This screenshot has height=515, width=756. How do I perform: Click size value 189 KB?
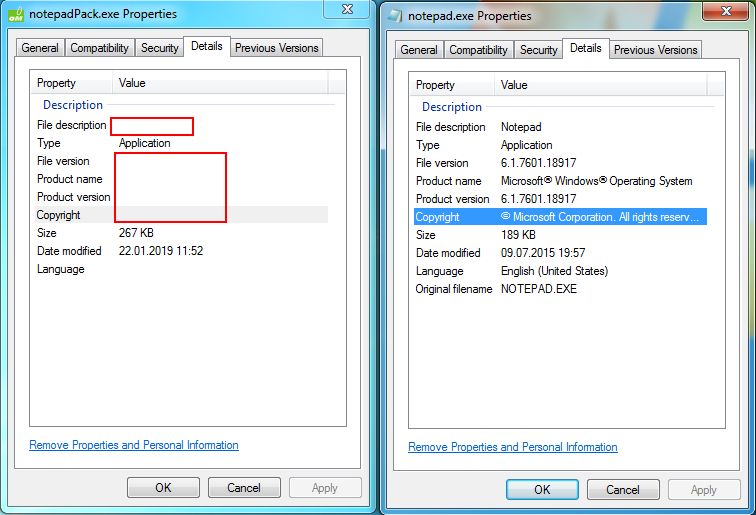[518, 235]
